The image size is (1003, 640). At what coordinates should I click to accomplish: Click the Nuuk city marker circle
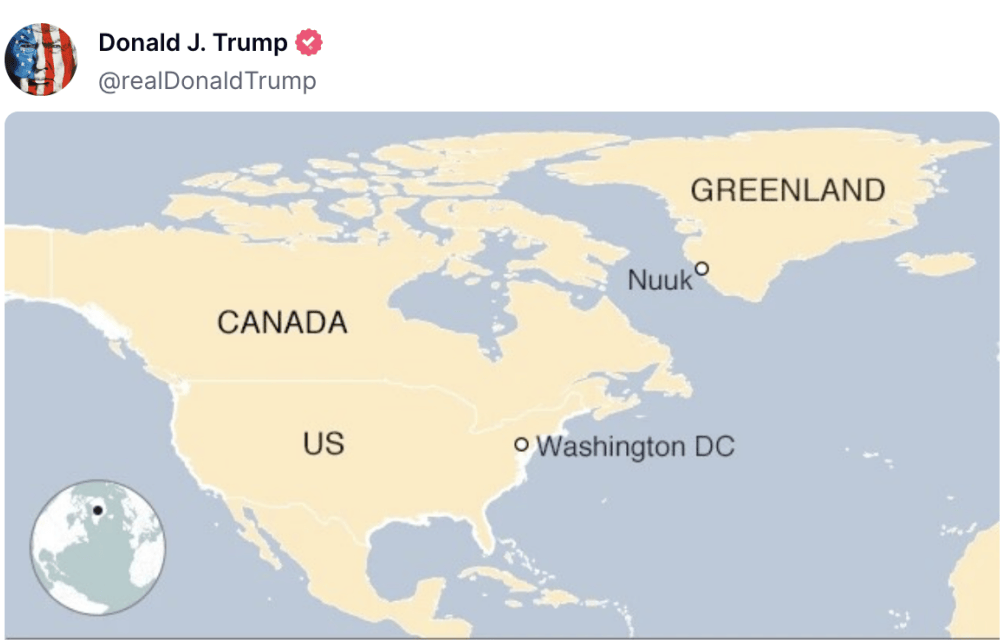click(702, 268)
